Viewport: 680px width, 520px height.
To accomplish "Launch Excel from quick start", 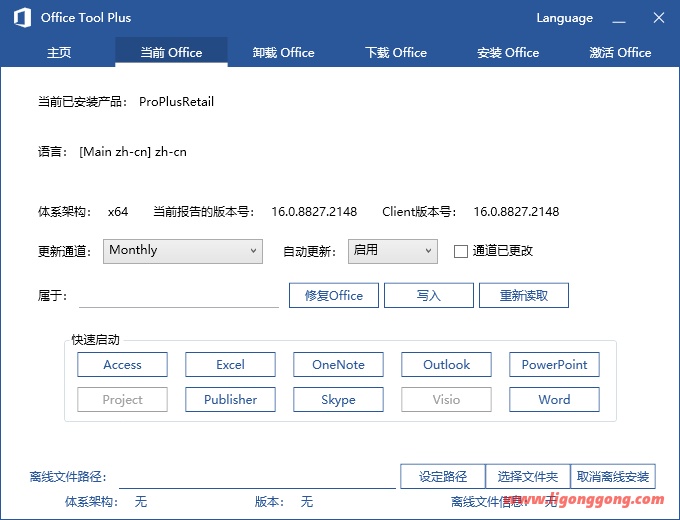I will pos(230,364).
